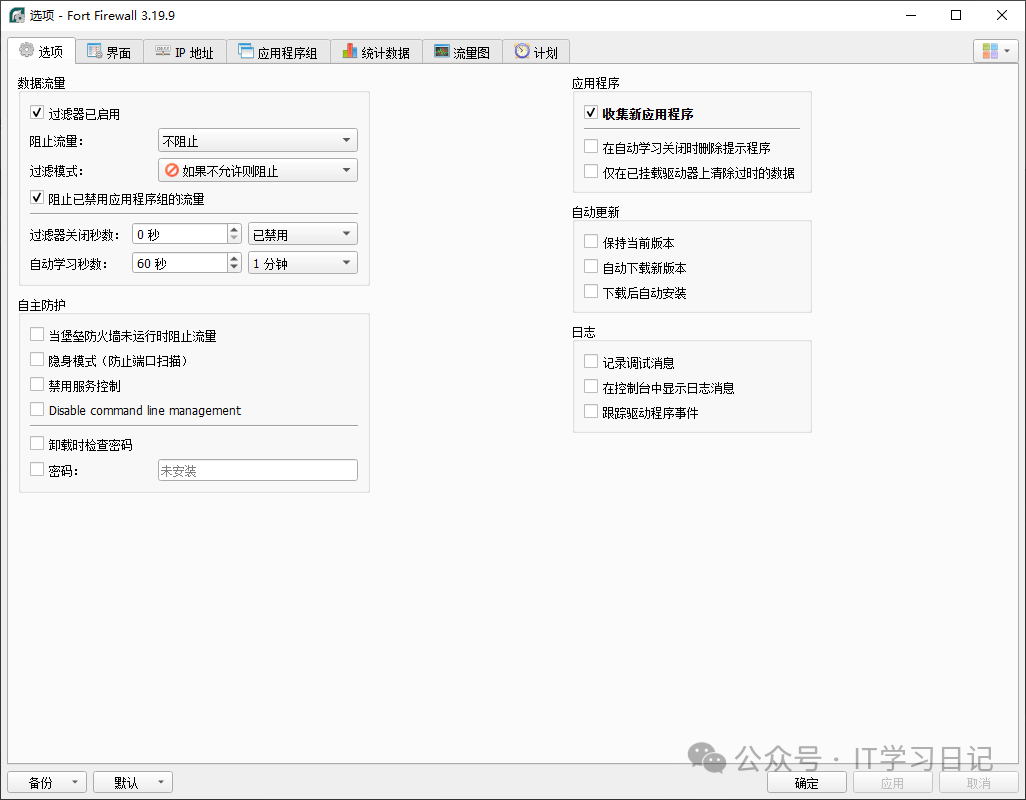This screenshot has height=800, width=1026.
Task: Open the 过滤模式 dropdown list
Action: (258, 171)
